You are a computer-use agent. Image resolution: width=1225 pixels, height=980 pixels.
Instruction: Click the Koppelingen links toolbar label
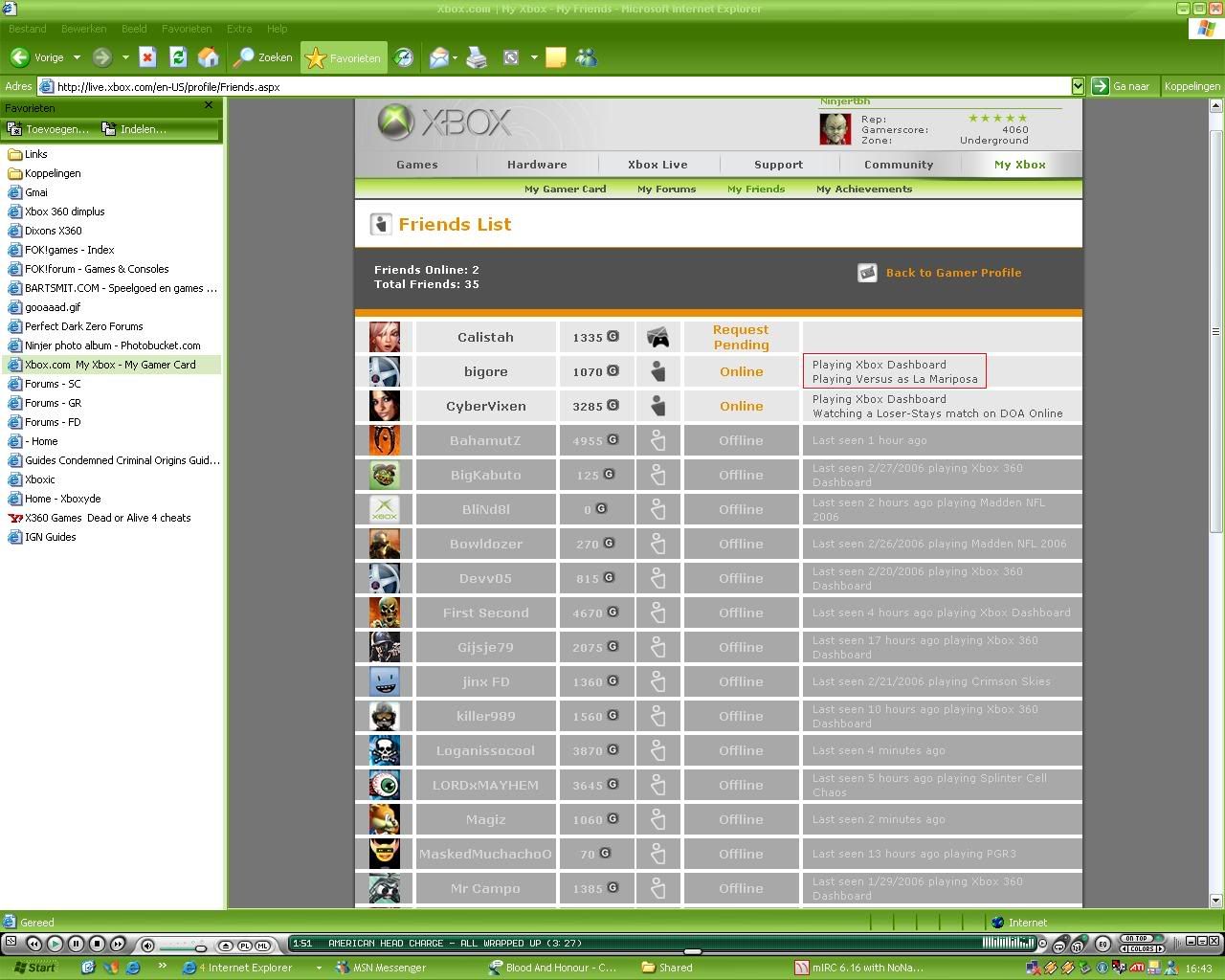1192,86
